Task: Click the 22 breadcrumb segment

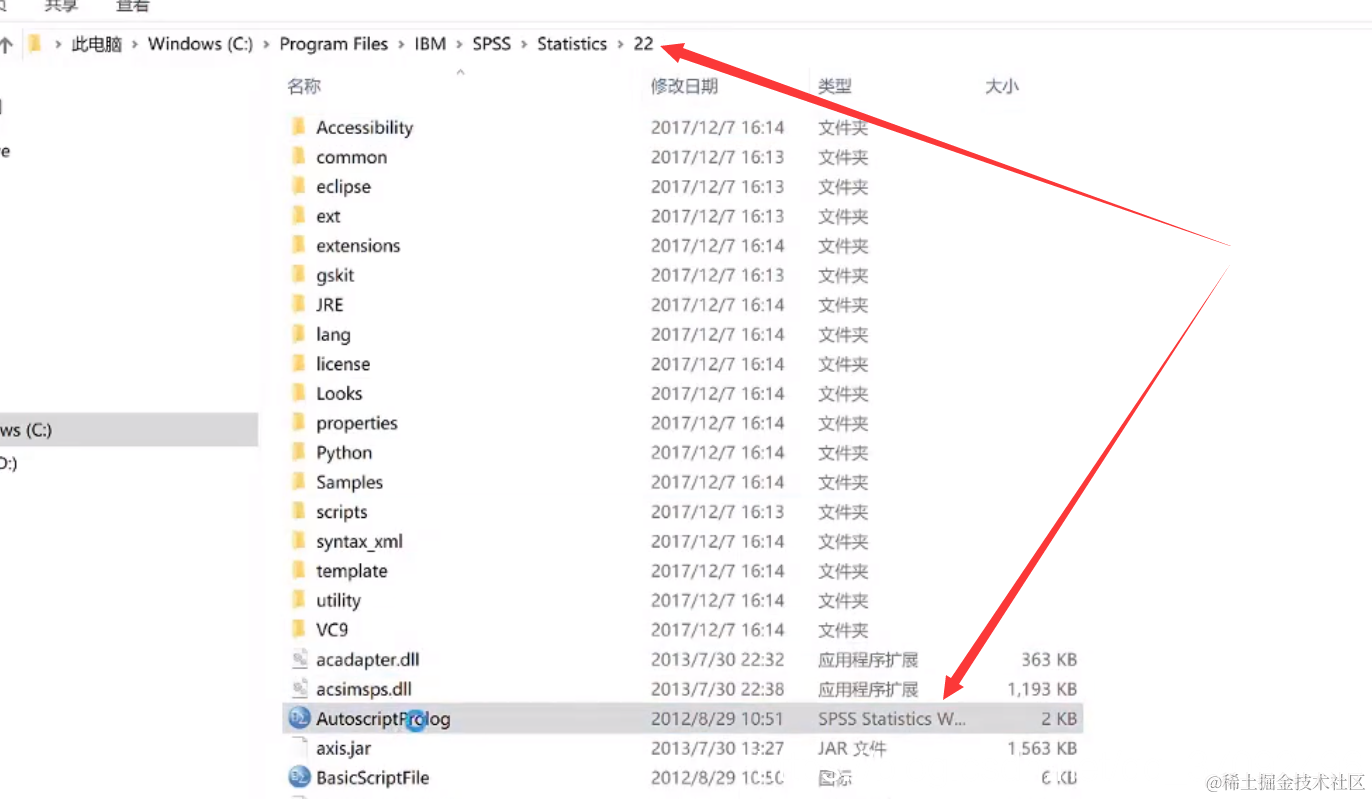Action: click(x=643, y=44)
